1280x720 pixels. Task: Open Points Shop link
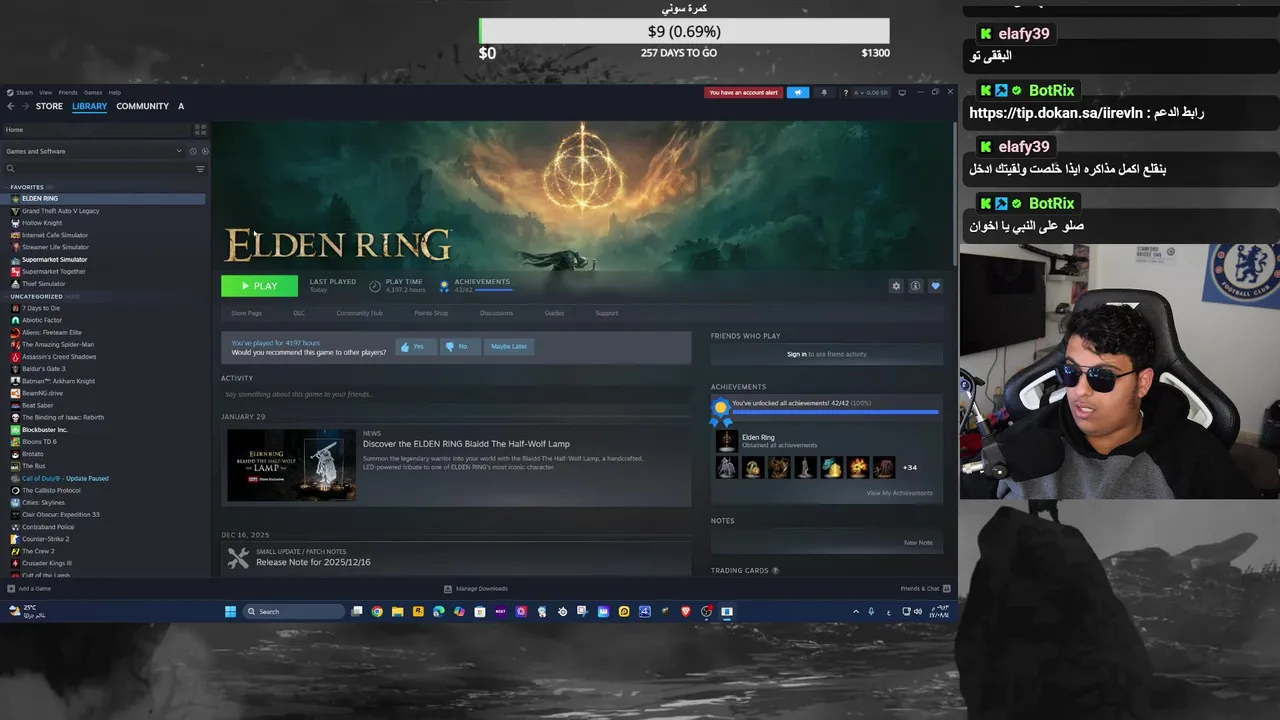[431, 313]
